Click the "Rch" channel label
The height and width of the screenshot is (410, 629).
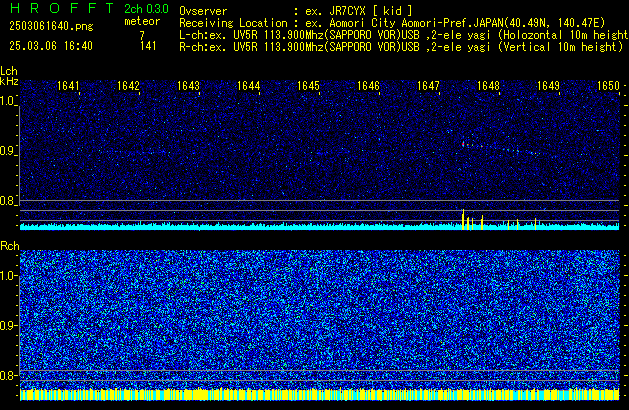click(x=10, y=246)
